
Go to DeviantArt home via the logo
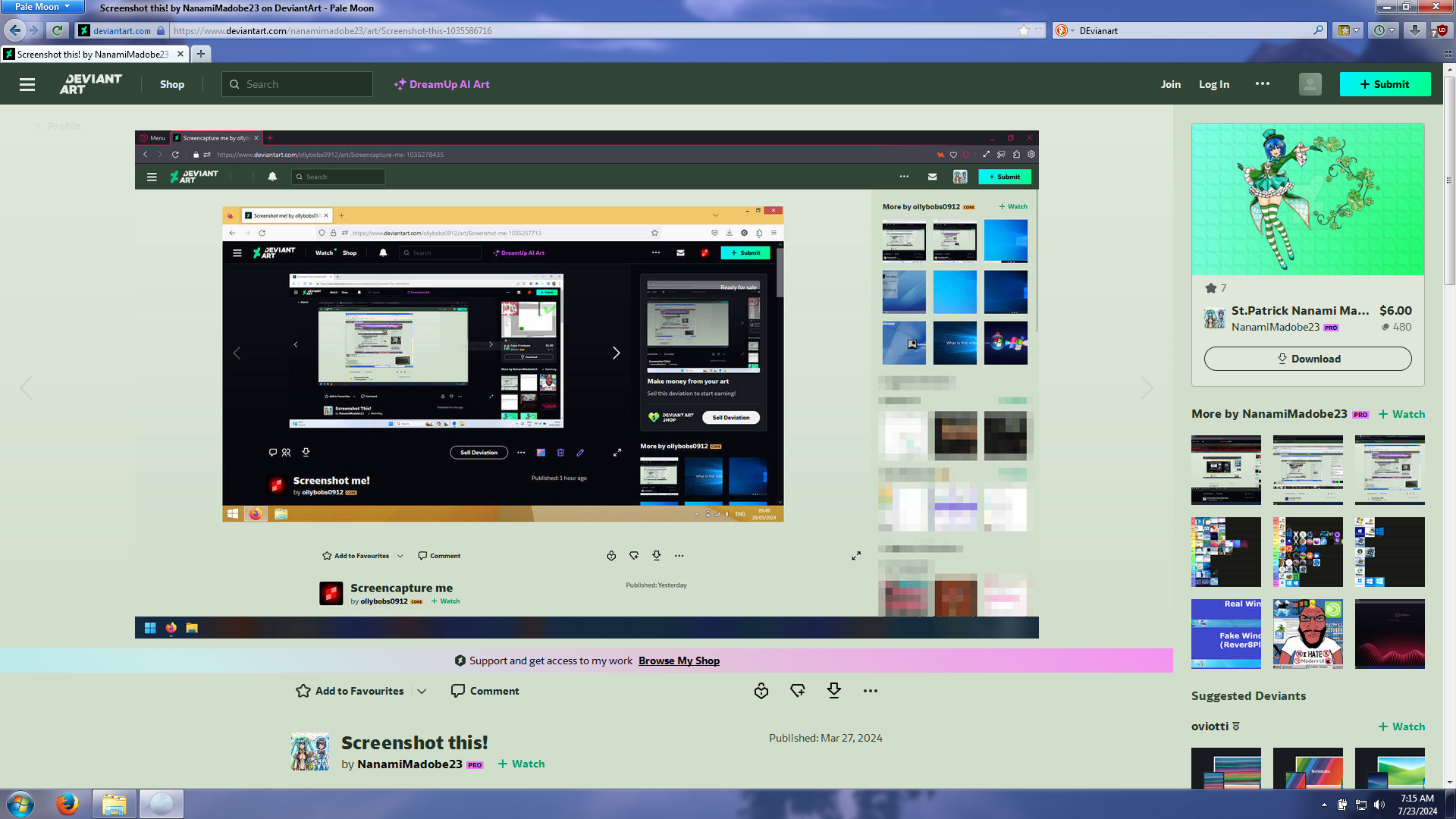click(91, 84)
